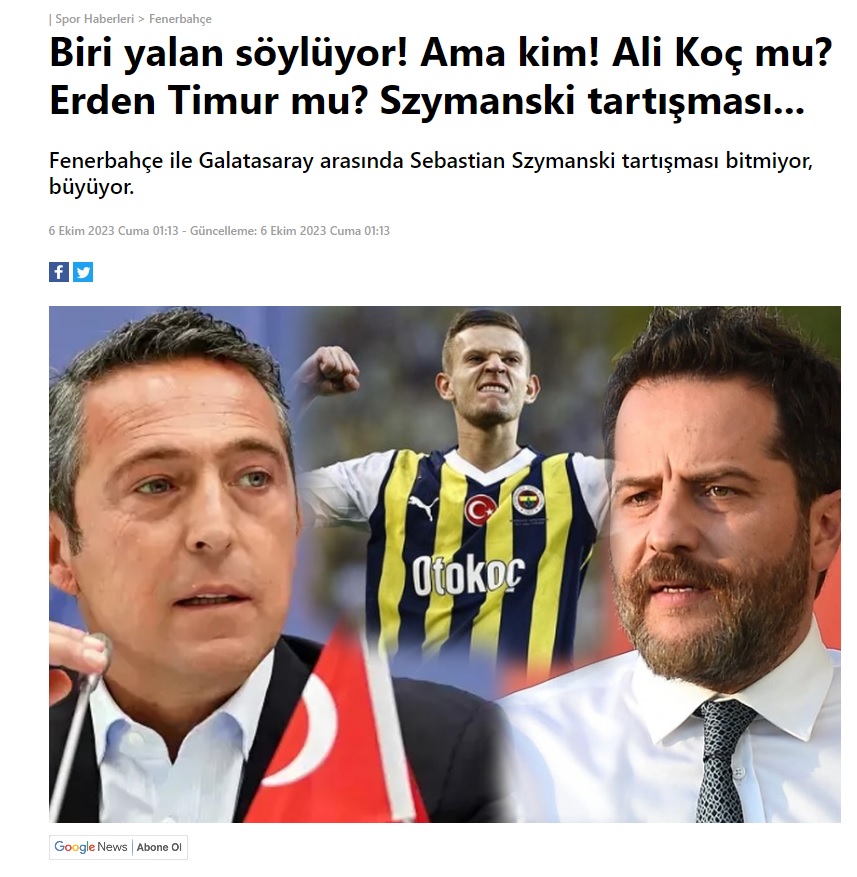Click the Puma logo on the jersey
This screenshot has height=877, width=857.
tap(423, 507)
